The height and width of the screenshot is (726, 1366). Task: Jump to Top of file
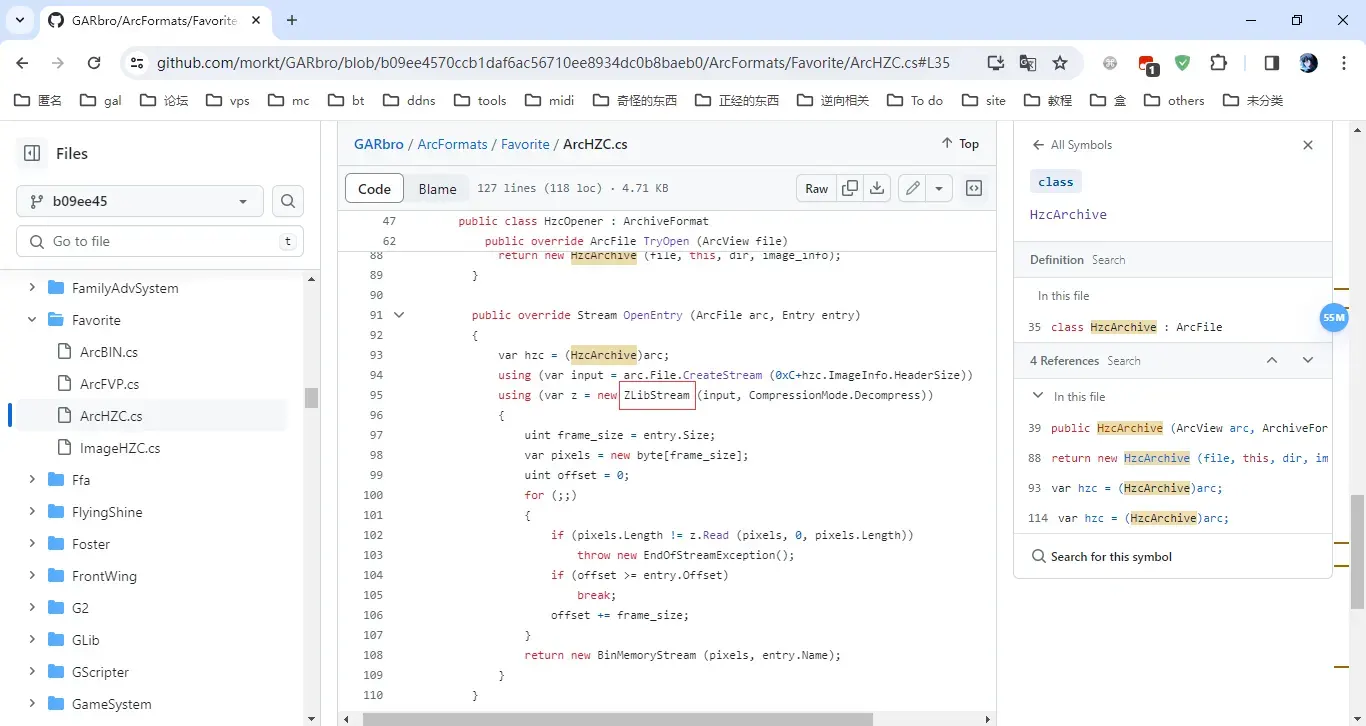click(x=960, y=144)
